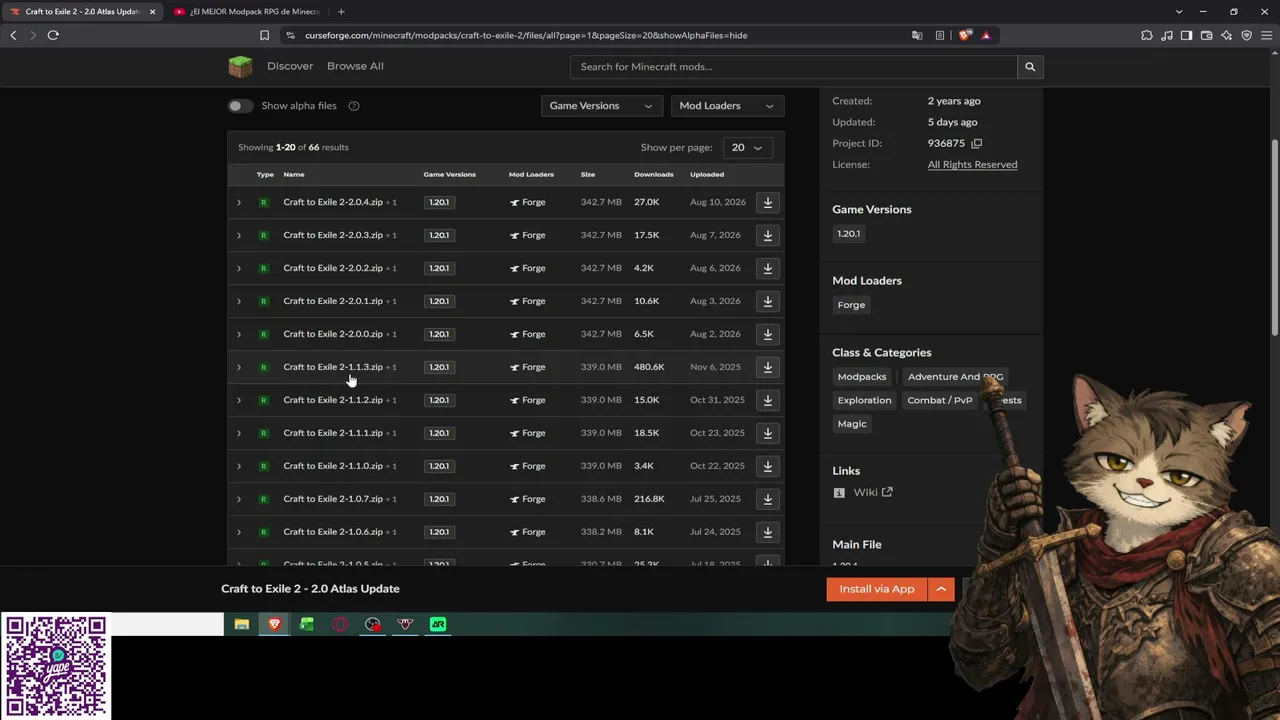The width and height of the screenshot is (1280, 720).
Task: Open the All Rights Reserved license link
Action: coord(972,165)
